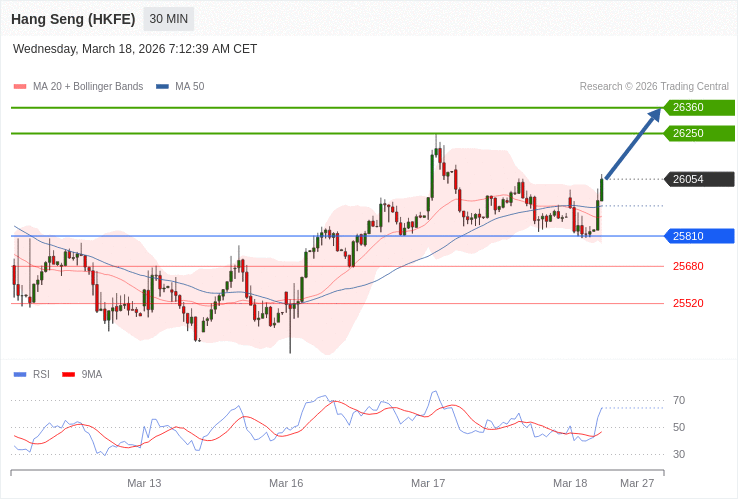Viewport: 738px width, 500px height.
Task: Click the RSI 70 axis label
Action: click(679, 401)
